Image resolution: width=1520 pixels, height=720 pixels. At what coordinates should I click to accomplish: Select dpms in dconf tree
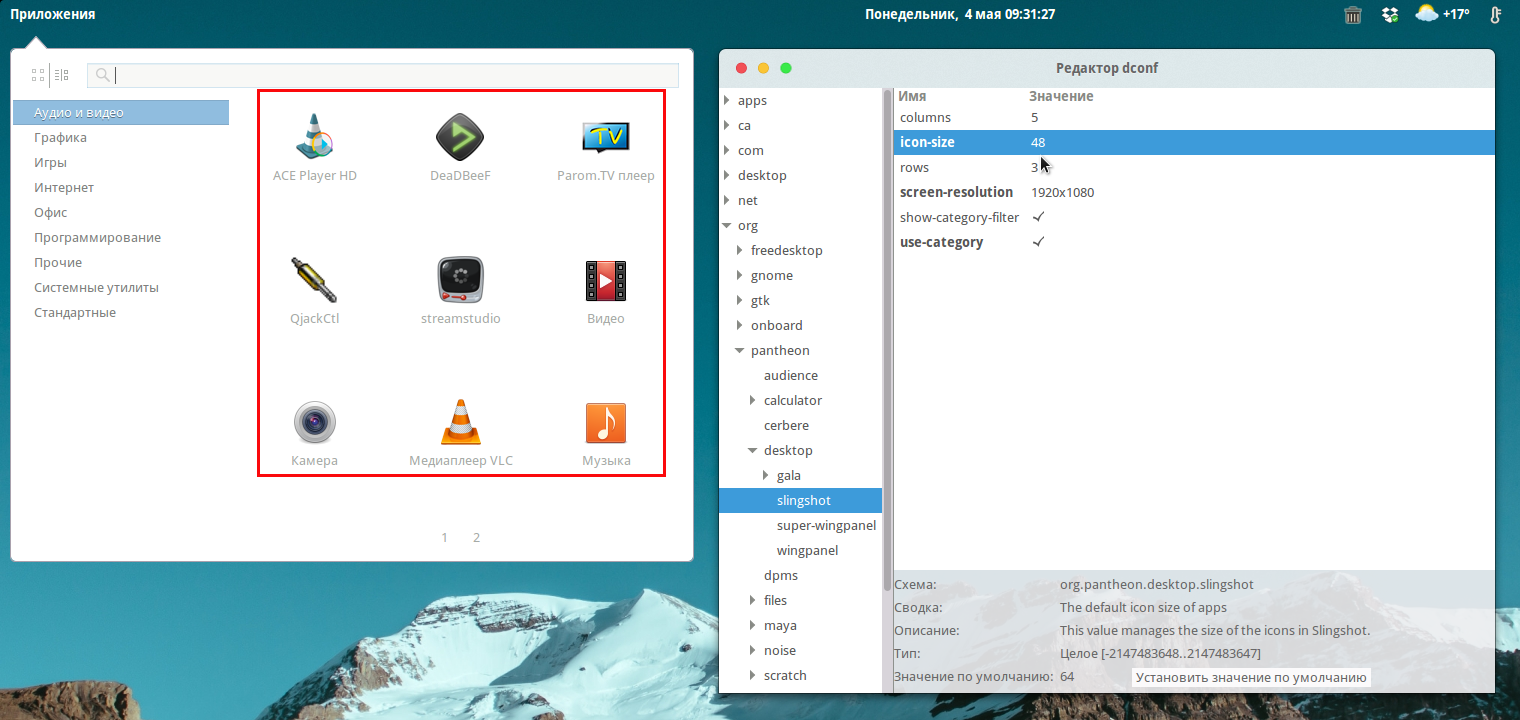pos(780,575)
